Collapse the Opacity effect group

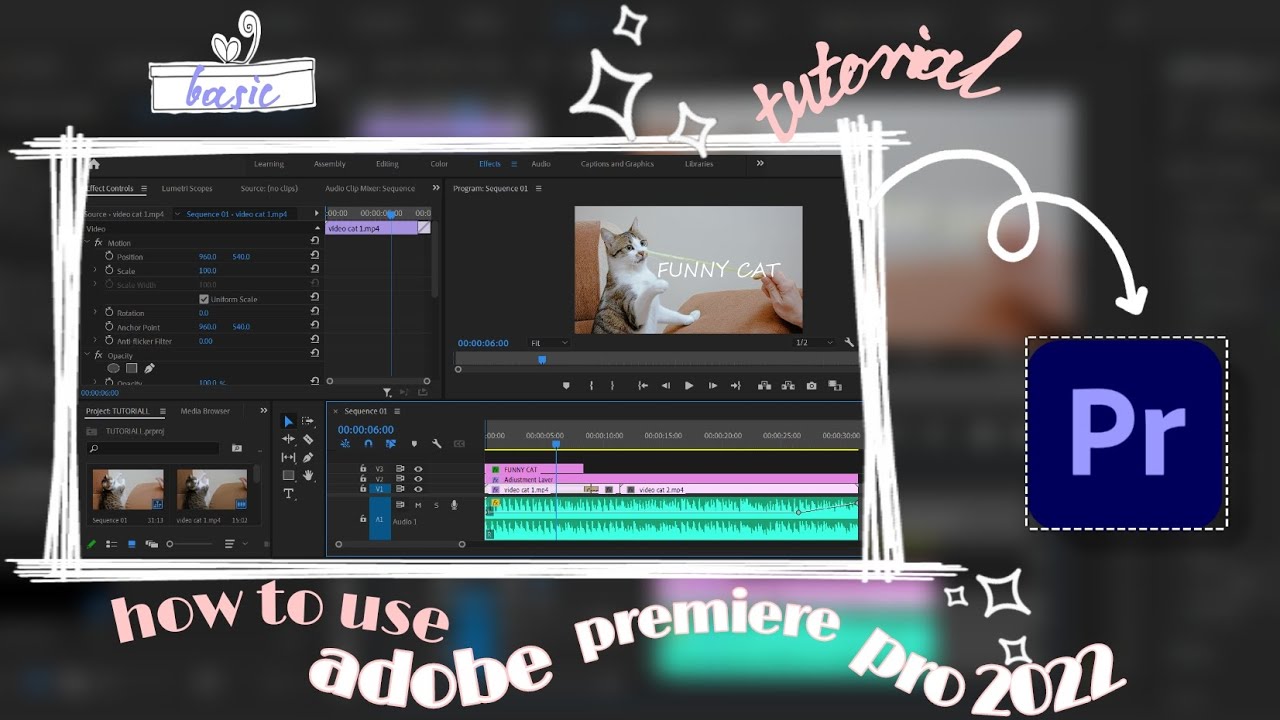(87, 355)
